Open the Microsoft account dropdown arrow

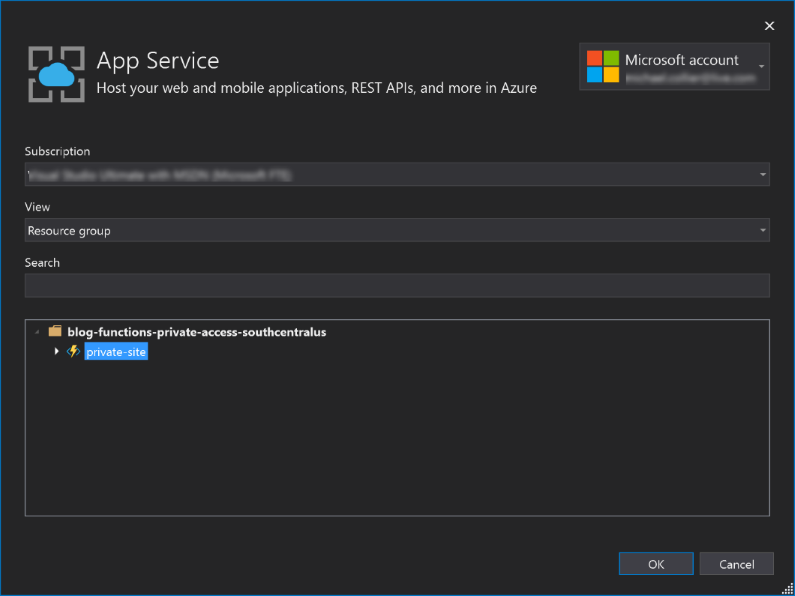(761, 66)
